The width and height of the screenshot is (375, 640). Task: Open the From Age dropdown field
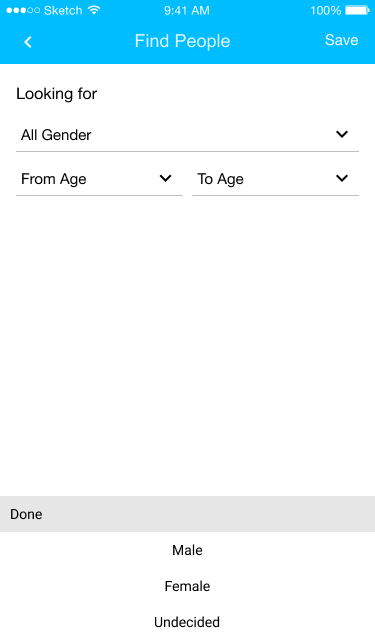pyautogui.click(x=99, y=179)
